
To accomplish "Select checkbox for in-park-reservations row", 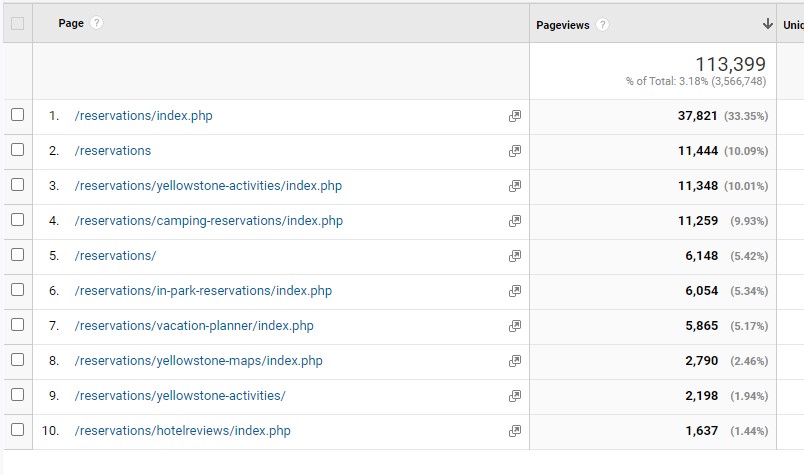I will 17,291.
